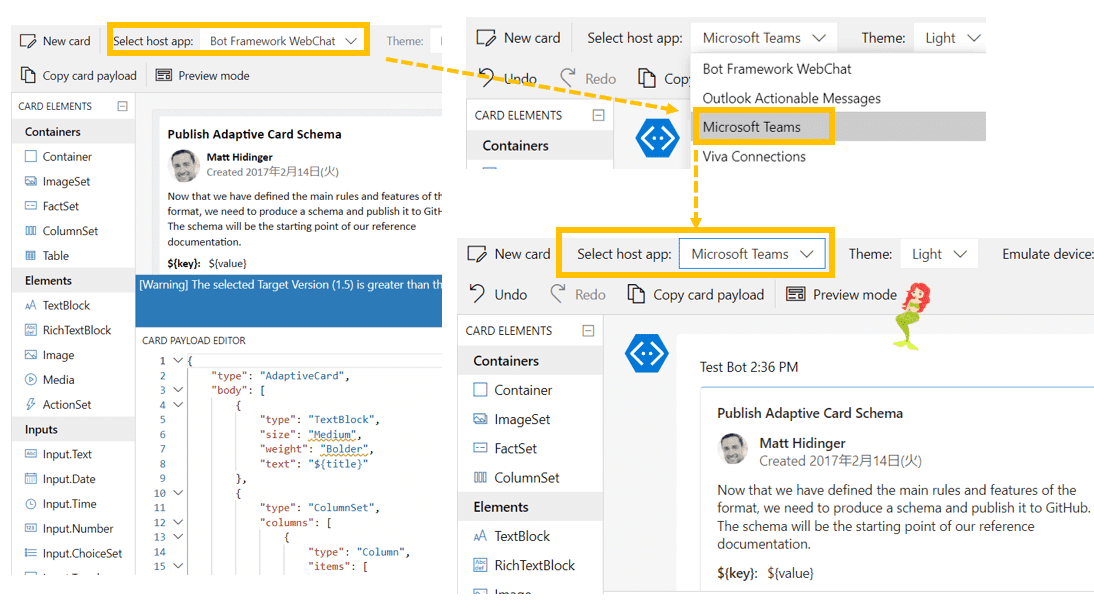Choose Outlook Actionable Messages from the host list

pyautogui.click(x=791, y=98)
